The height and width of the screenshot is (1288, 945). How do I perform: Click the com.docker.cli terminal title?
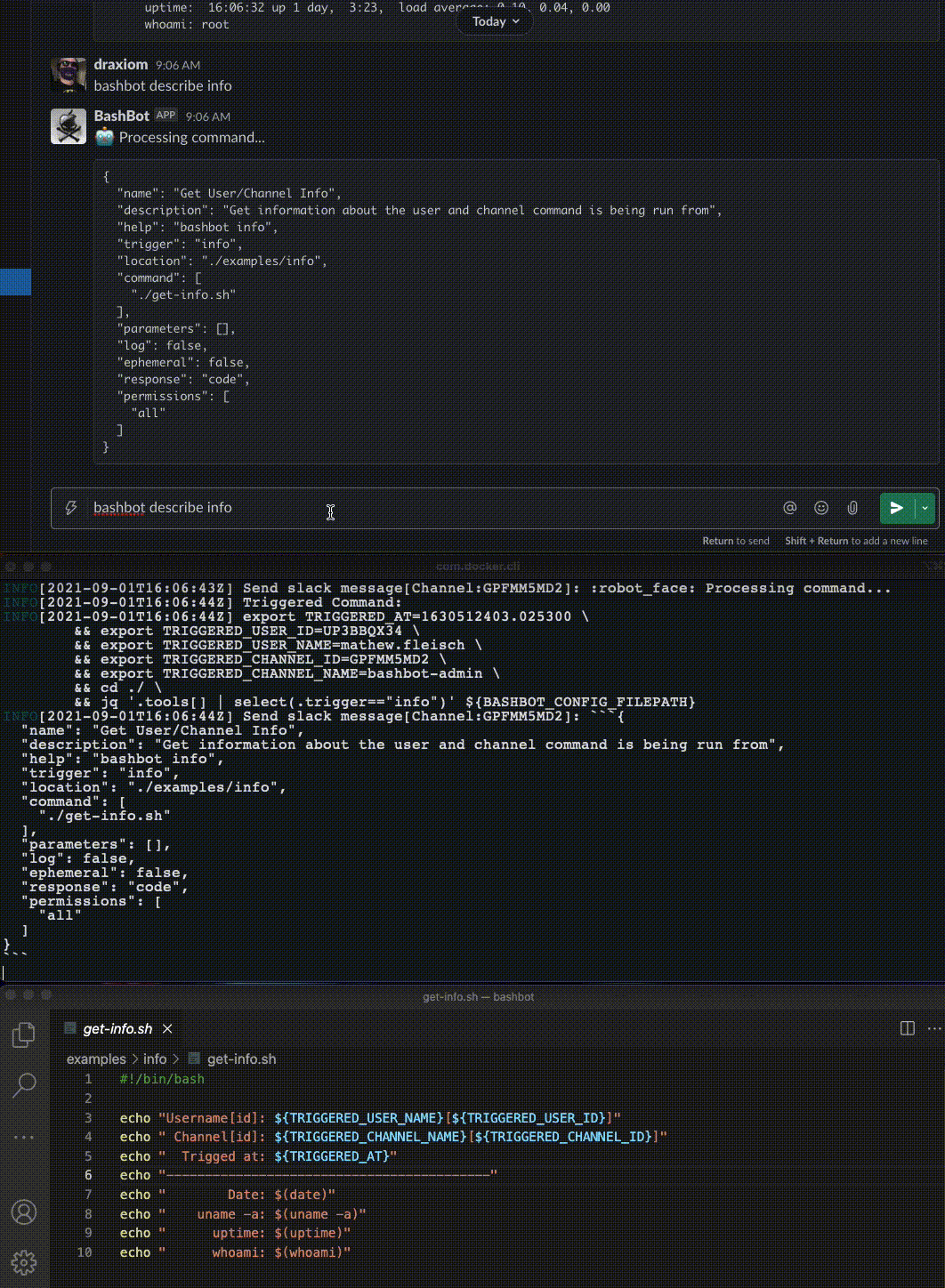pos(478,566)
